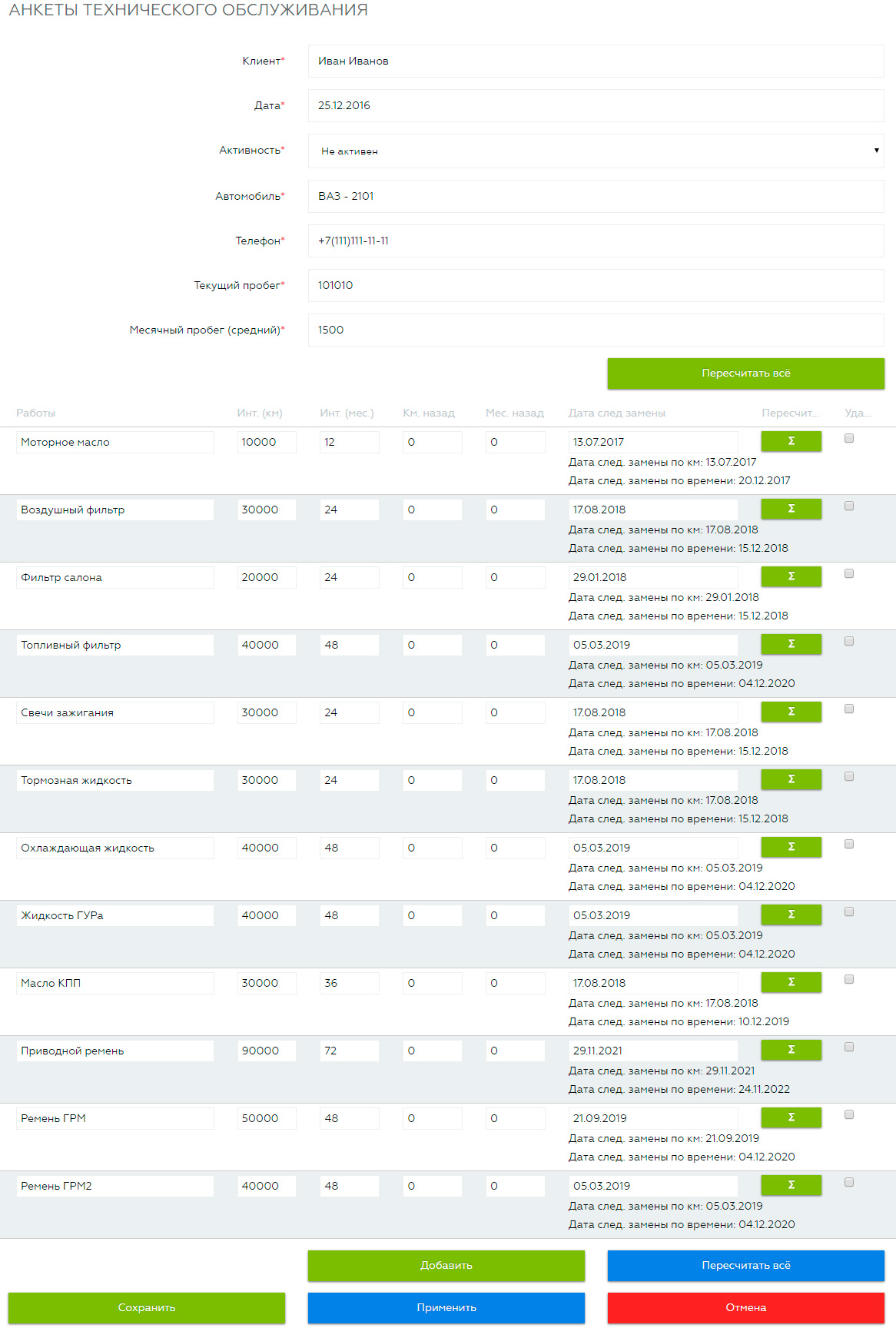This screenshot has width=896, height=1328.
Task: Click the blue Применить button
Action: [x=446, y=1308]
